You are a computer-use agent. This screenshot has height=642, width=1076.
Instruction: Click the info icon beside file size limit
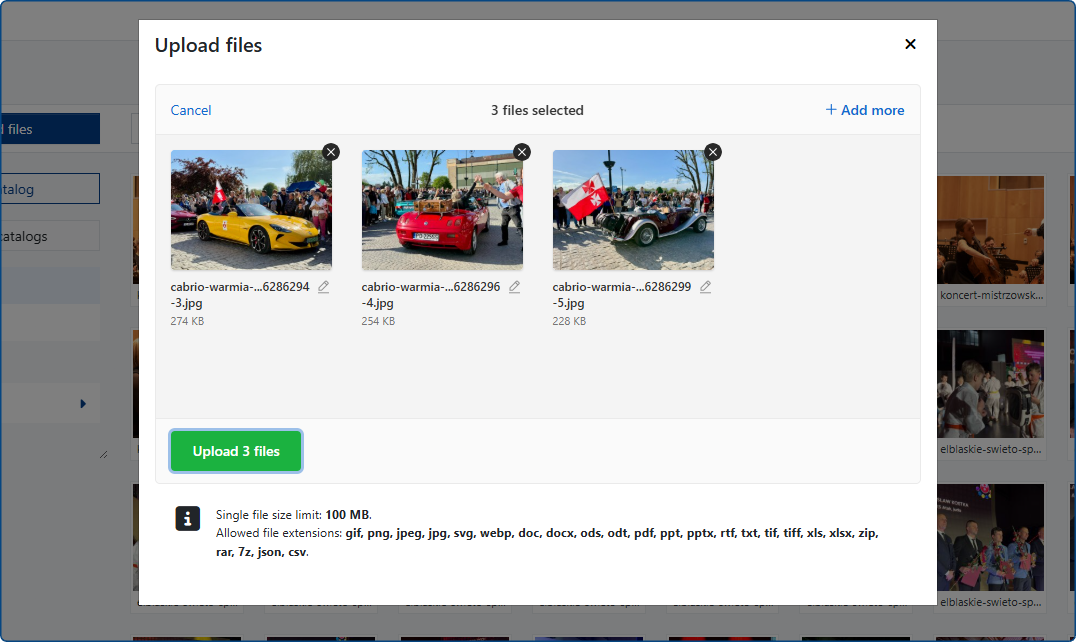pos(188,518)
